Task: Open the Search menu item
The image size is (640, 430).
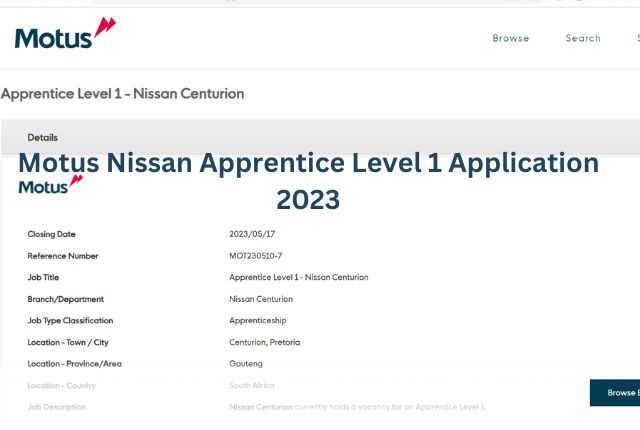Action: [583, 38]
